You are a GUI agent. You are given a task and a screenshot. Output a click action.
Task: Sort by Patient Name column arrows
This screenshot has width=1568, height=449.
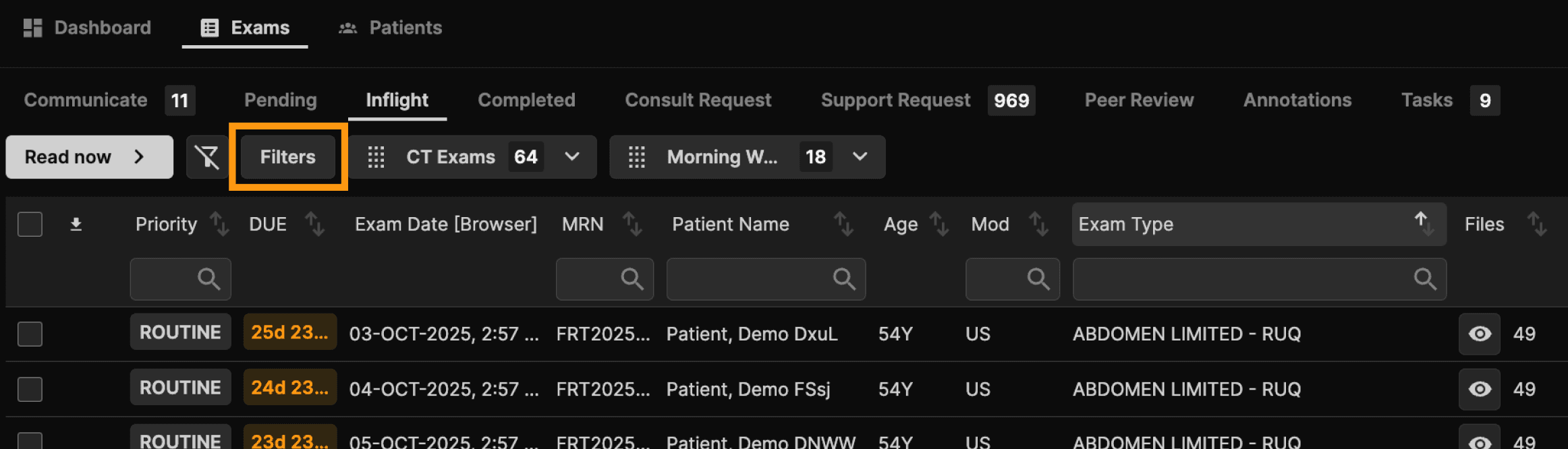coord(844,224)
